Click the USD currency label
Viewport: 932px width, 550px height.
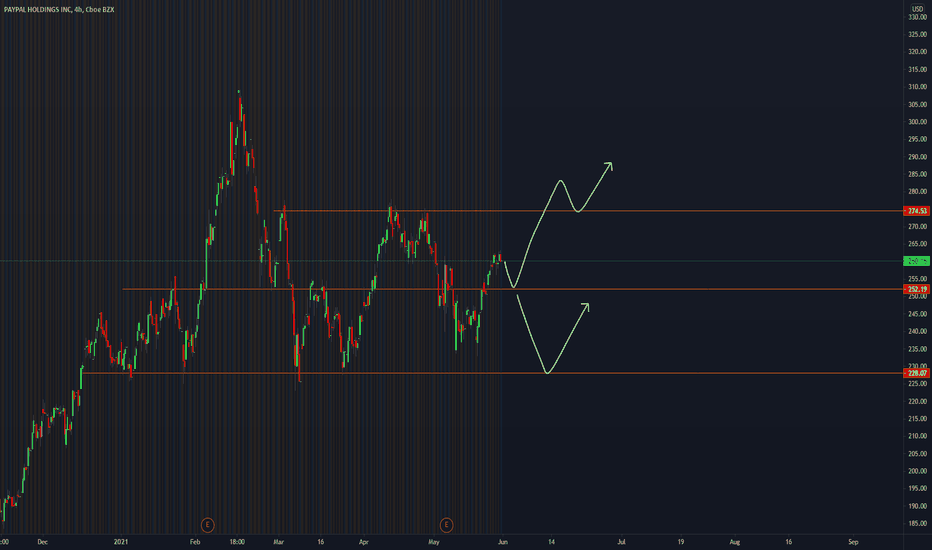tap(918, 9)
